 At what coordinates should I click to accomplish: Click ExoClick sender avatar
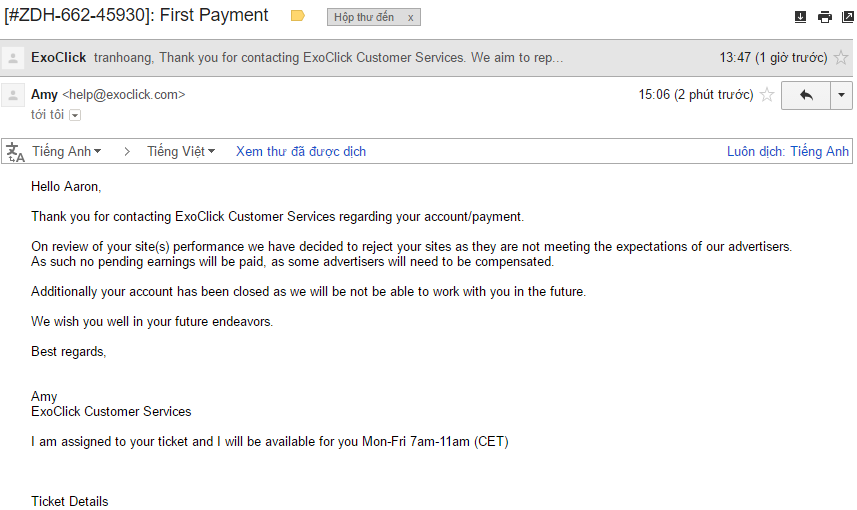[14, 58]
